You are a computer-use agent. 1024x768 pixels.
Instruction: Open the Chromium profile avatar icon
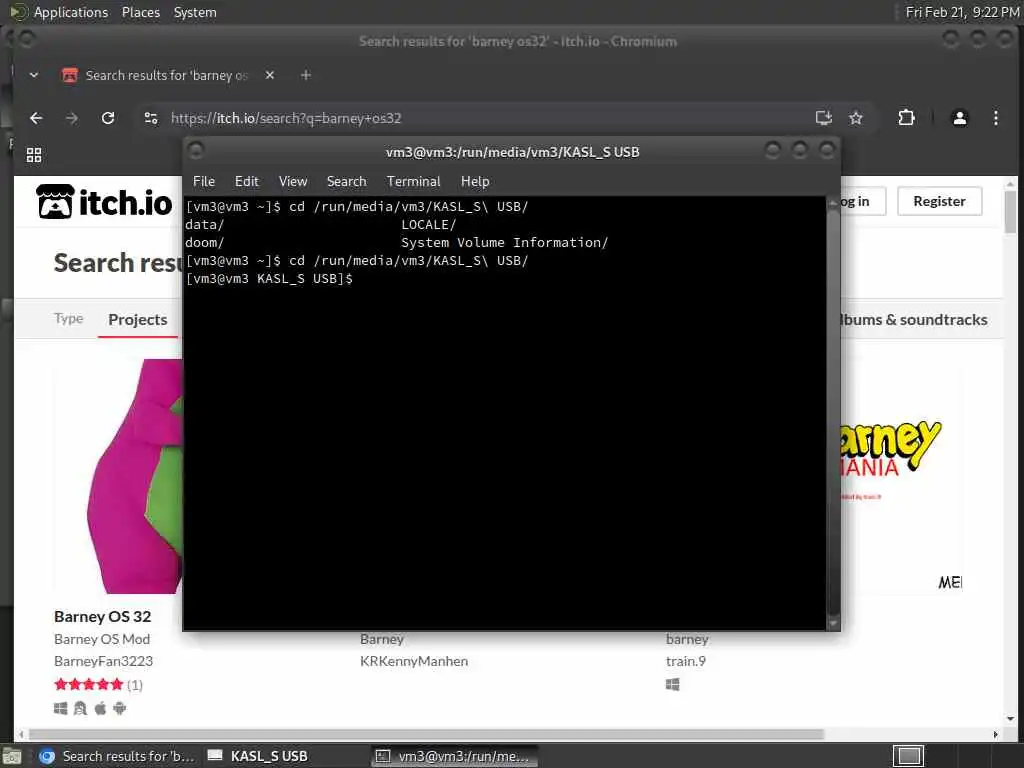point(959,118)
